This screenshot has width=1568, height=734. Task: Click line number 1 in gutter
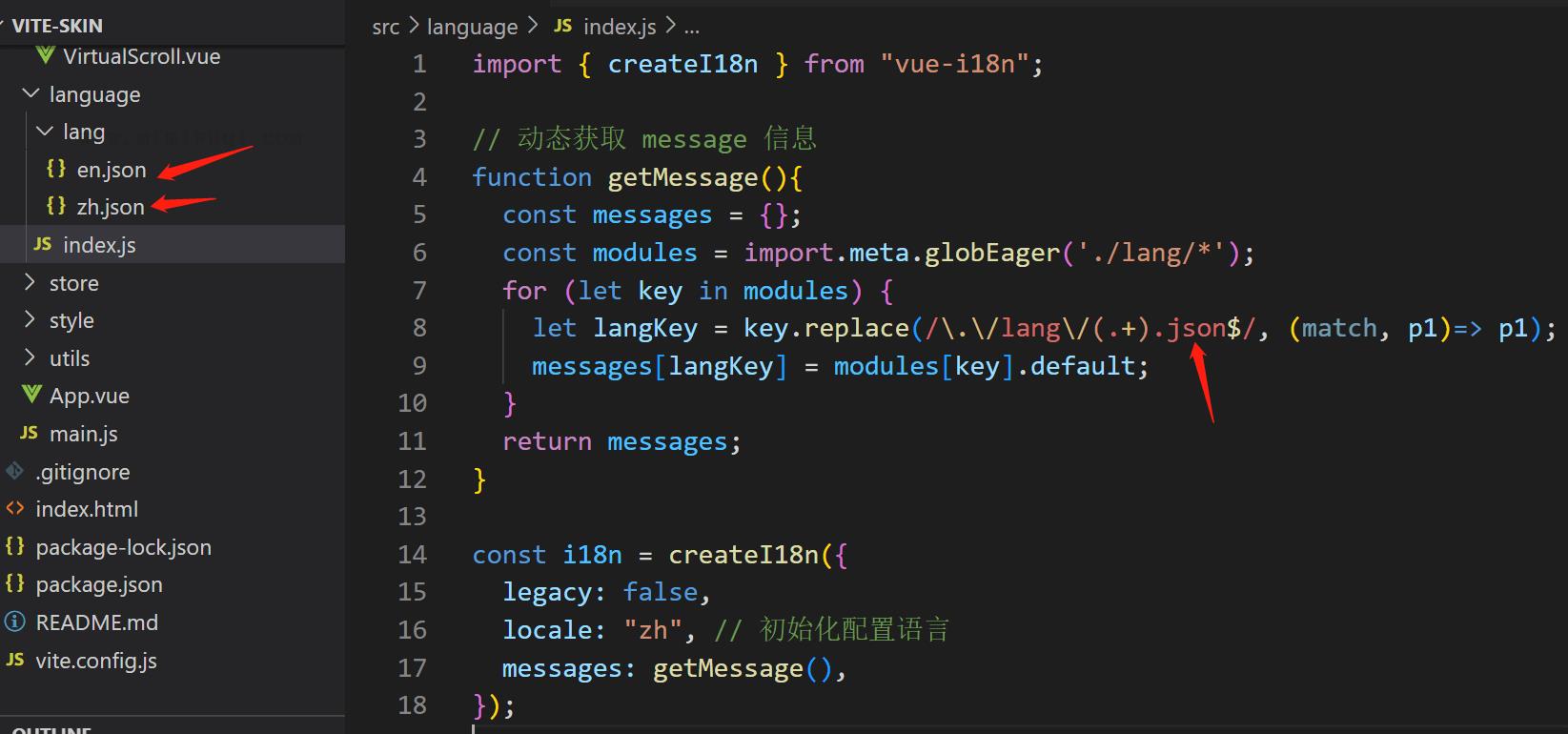click(x=419, y=64)
